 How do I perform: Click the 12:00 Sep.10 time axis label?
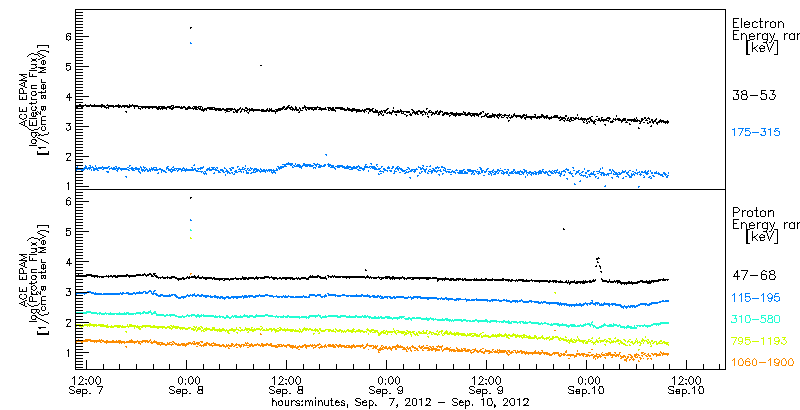click(686, 386)
